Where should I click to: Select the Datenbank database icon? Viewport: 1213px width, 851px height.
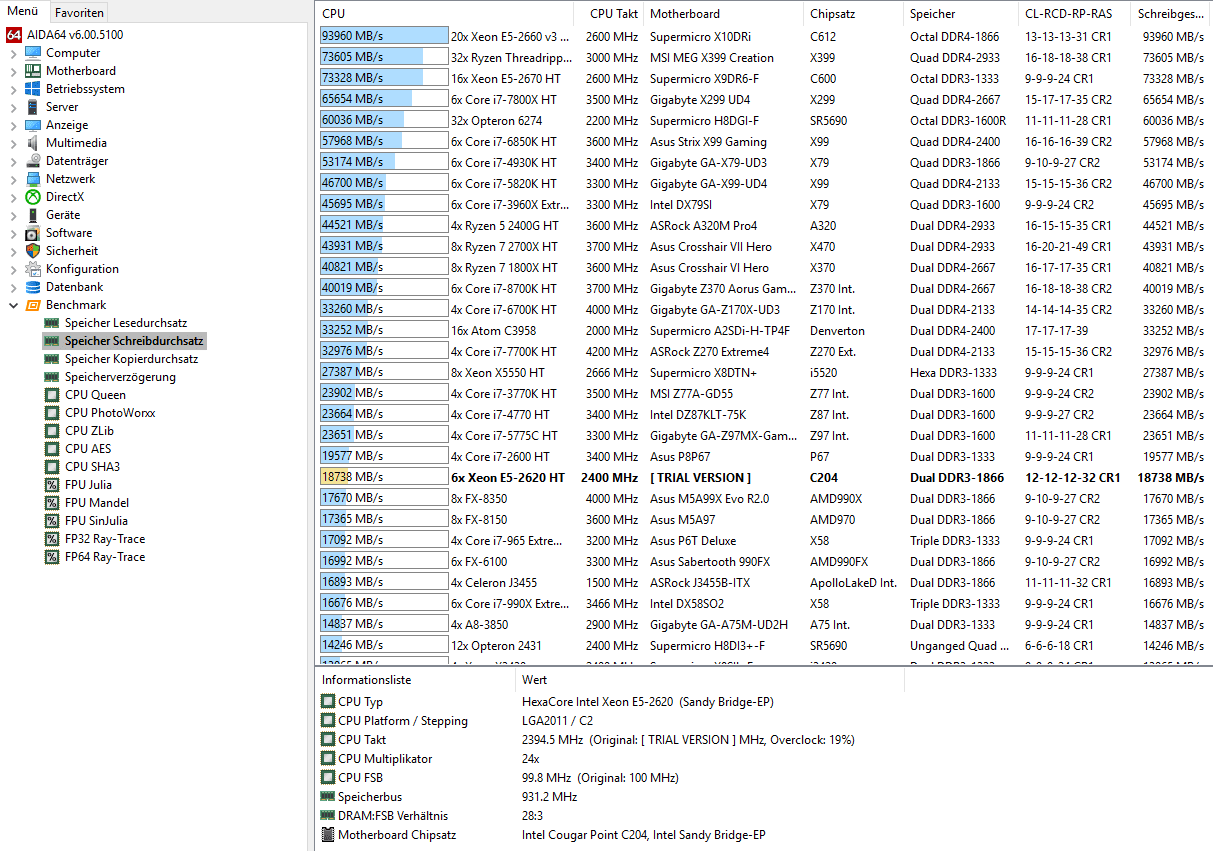click(x=33, y=287)
